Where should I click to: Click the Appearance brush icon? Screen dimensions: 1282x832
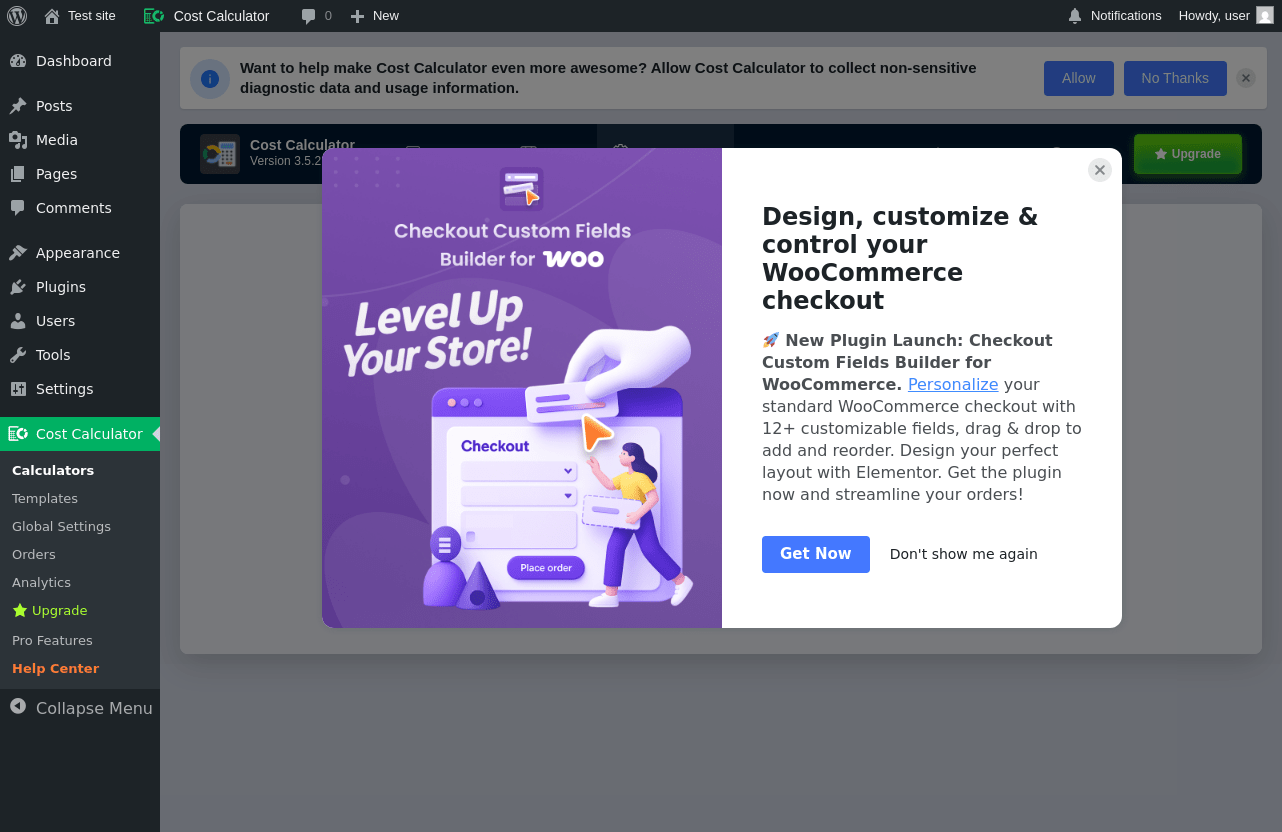pyautogui.click(x=18, y=253)
